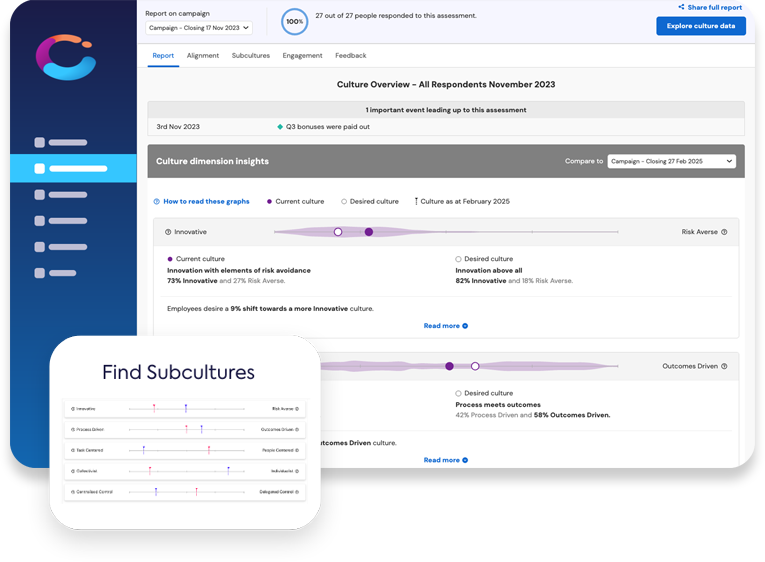This screenshot has width=765, height=562.
Task: Switch to the Alignment tab
Action: (x=203, y=56)
